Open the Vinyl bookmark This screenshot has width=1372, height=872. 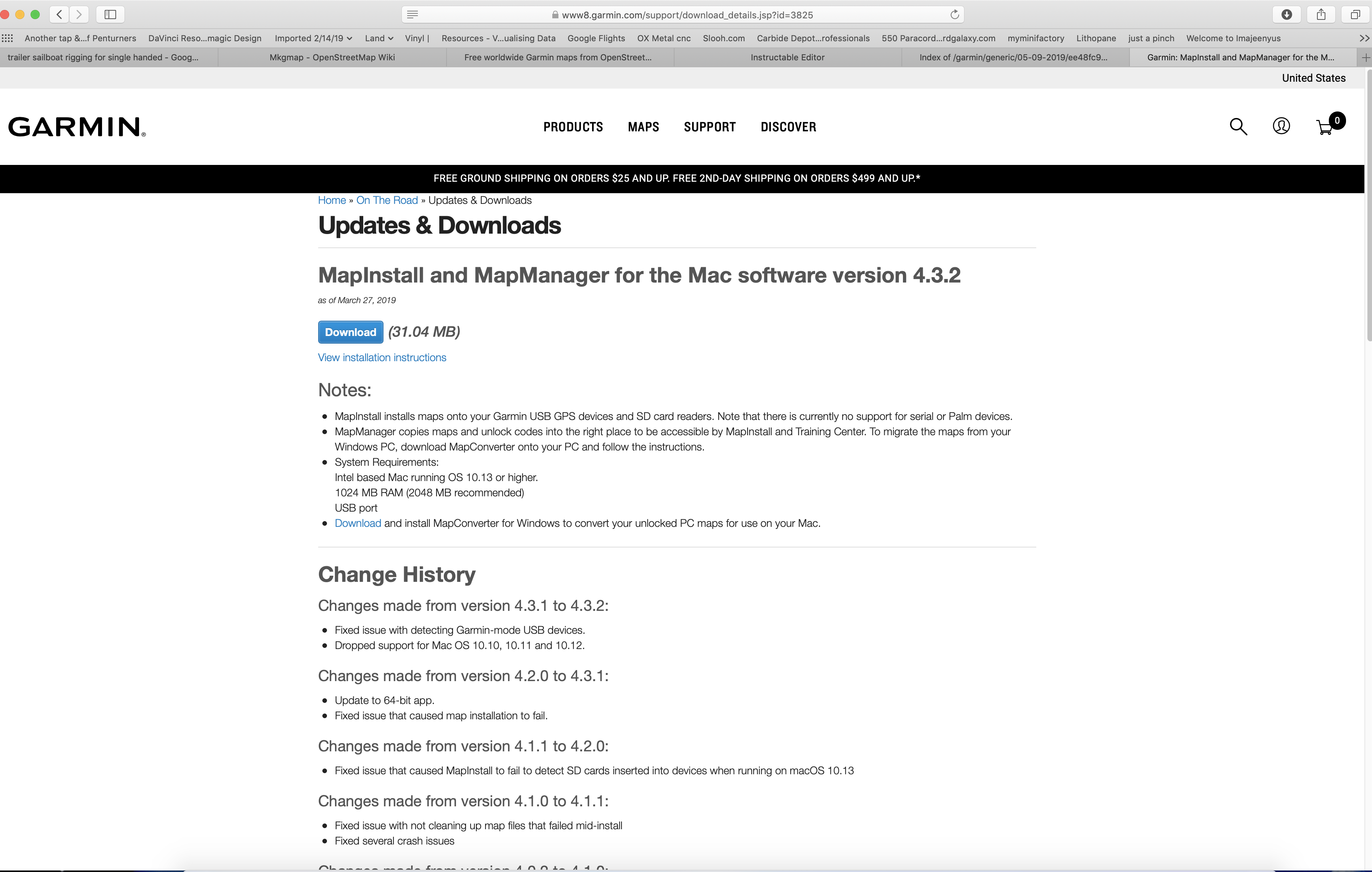pyautogui.click(x=416, y=38)
